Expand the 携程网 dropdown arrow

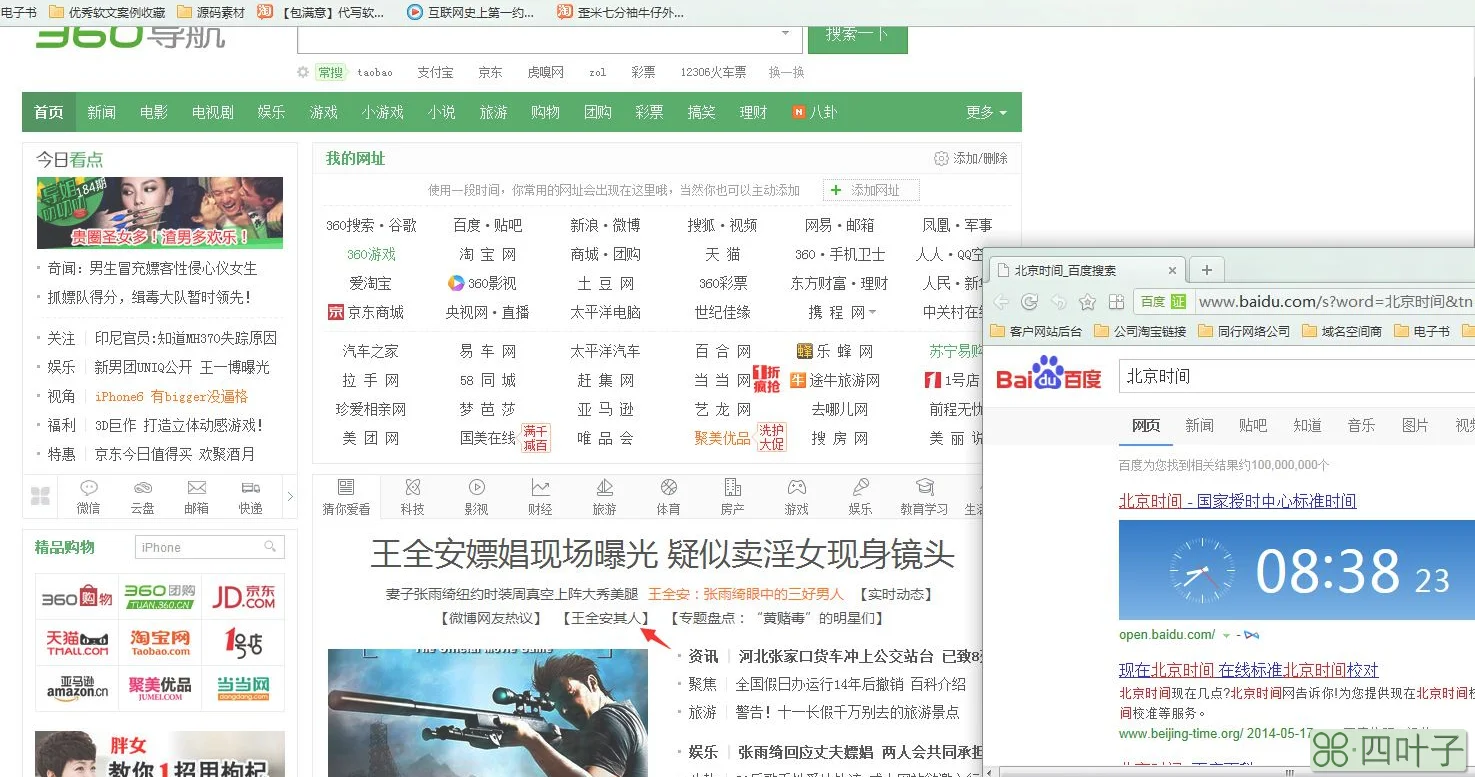[x=872, y=313]
